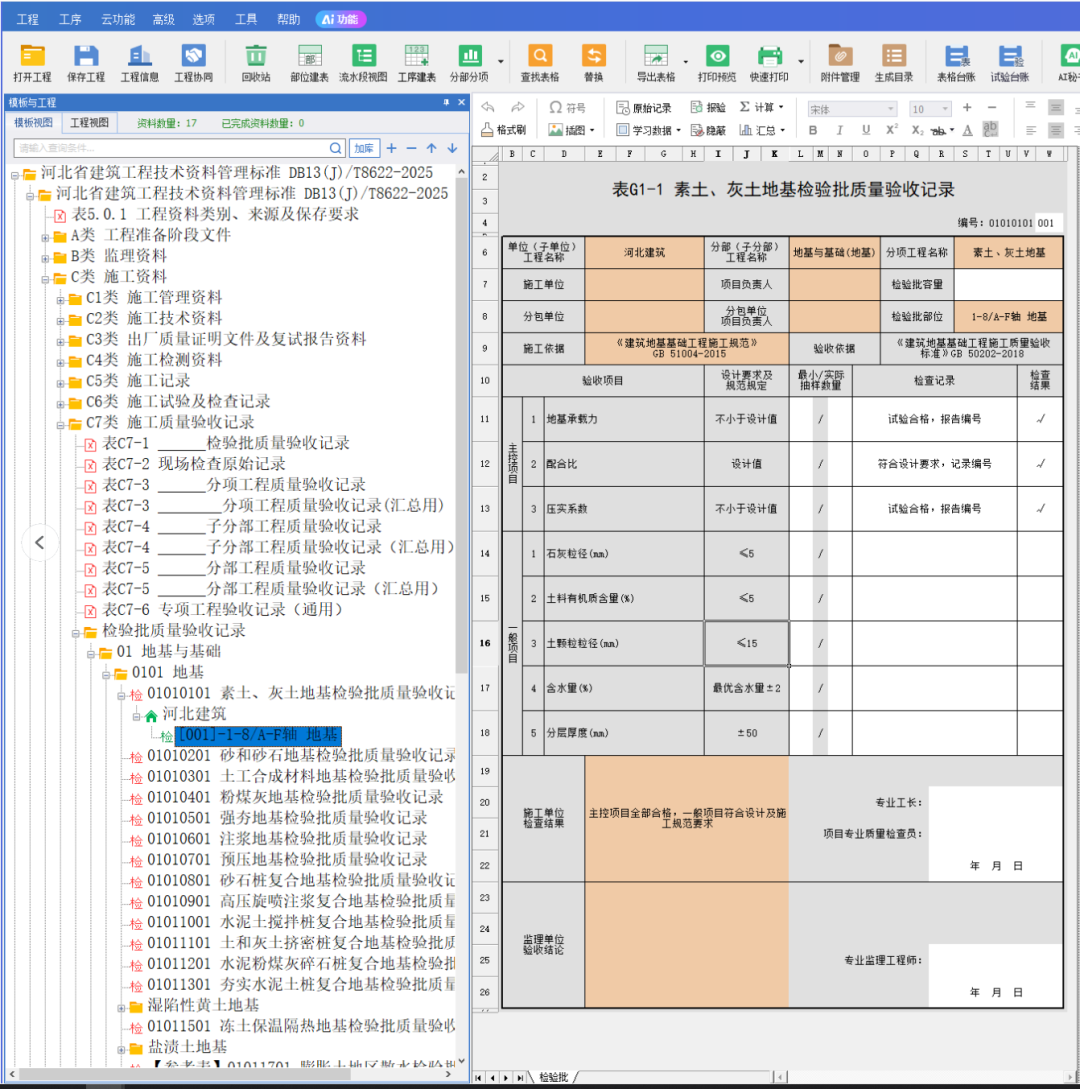The image size is (1080, 1089).
Task: Open 打印预览 print preview
Action: coord(717,63)
